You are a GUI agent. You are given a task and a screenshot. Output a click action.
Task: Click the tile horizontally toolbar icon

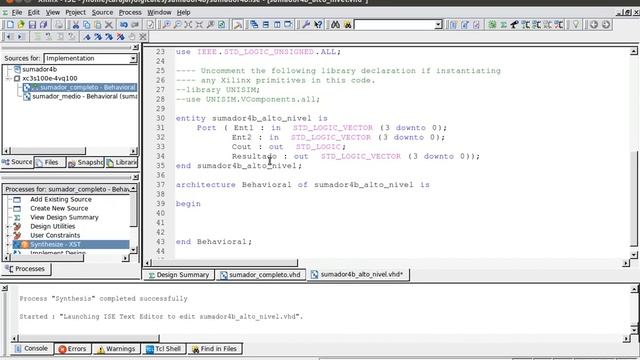pos(266,25)
